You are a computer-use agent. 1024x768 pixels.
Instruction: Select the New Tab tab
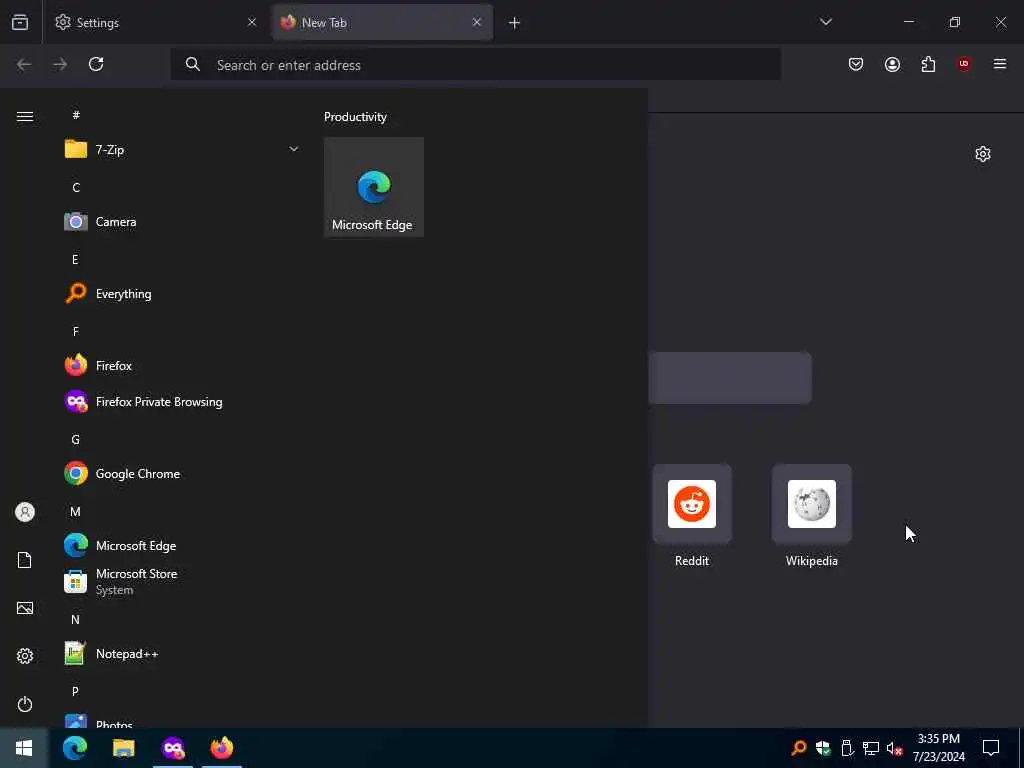coord(382,22)
